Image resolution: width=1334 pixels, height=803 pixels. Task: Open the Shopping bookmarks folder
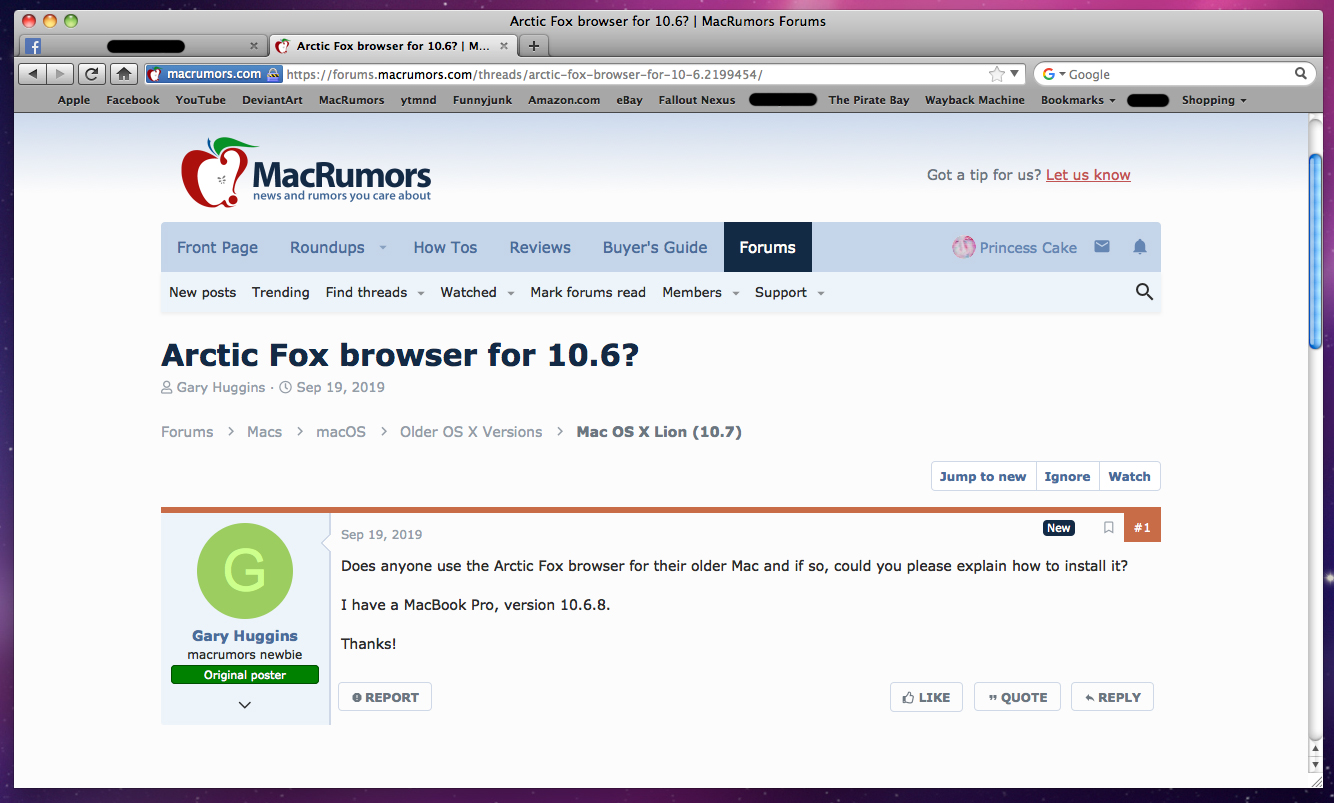[1214, 100]
